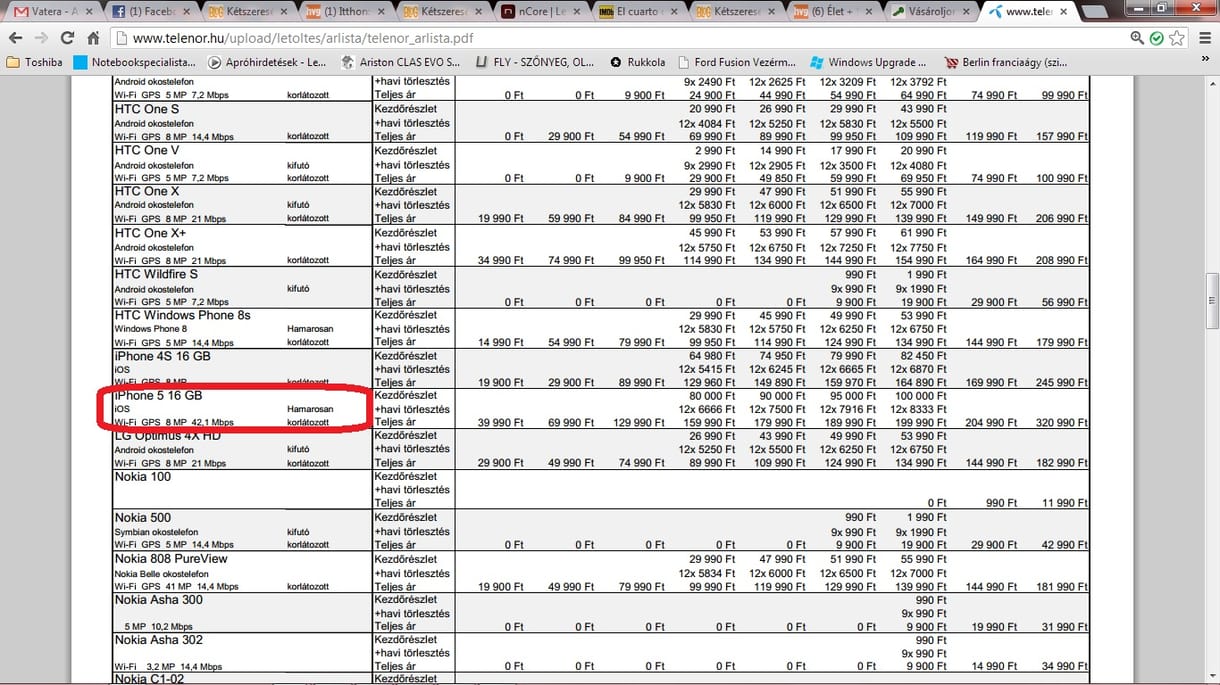Click the 'Nokia Asha 300' row title
The height and width of the screenshot is (685, 1220).
click(158, 600)
